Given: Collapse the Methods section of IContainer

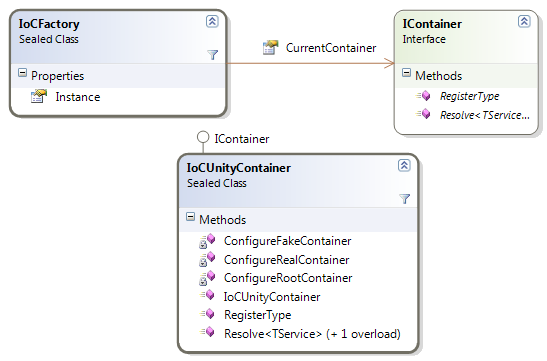Looking at the screenshot, I should [406, 73].
